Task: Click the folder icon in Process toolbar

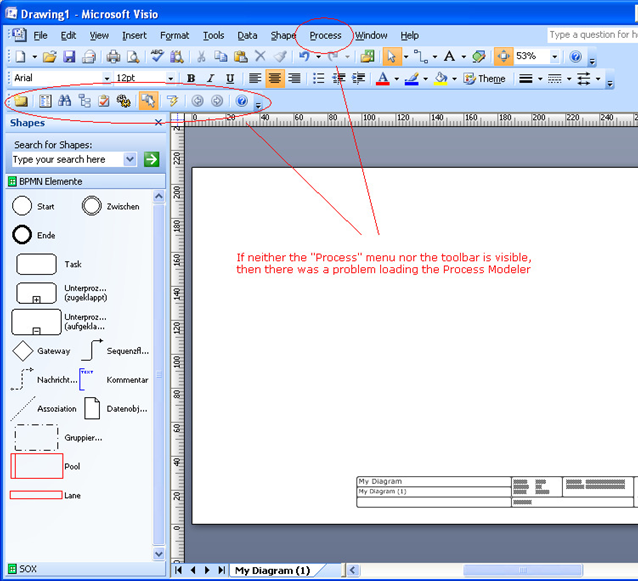Action: pos(21,101)
